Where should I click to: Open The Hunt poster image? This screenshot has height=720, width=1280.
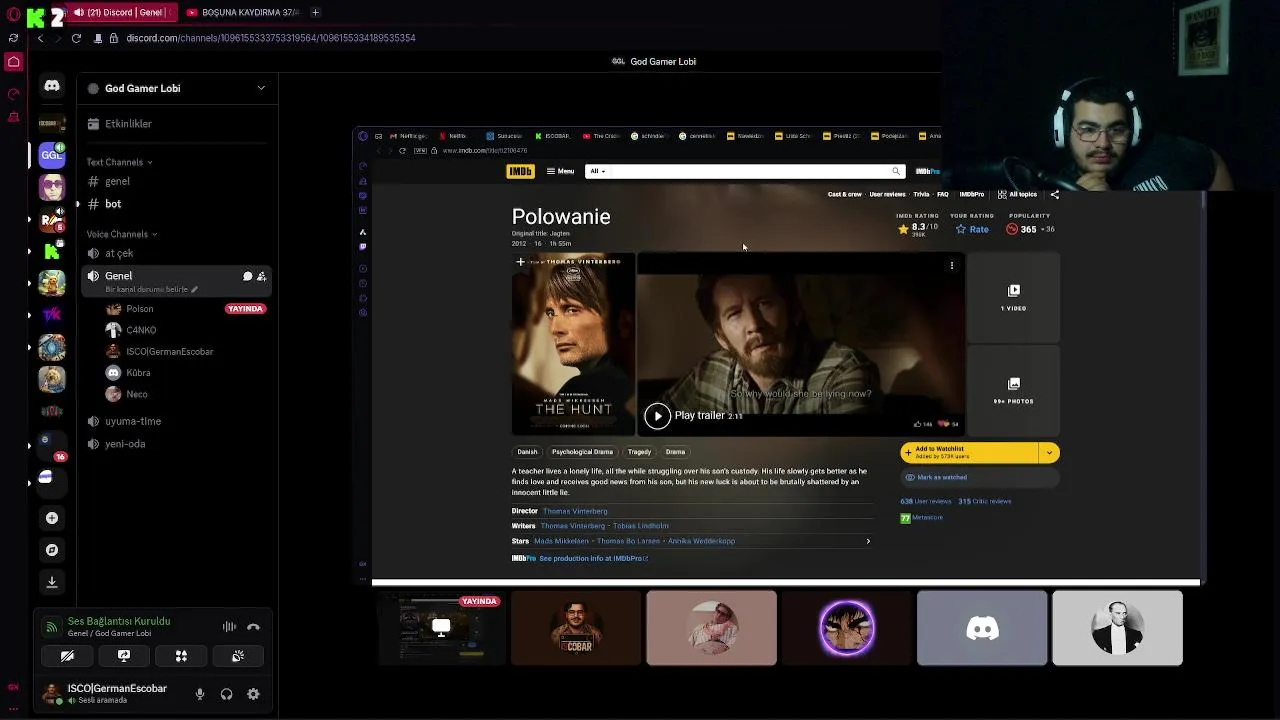[x=573, y=345]
